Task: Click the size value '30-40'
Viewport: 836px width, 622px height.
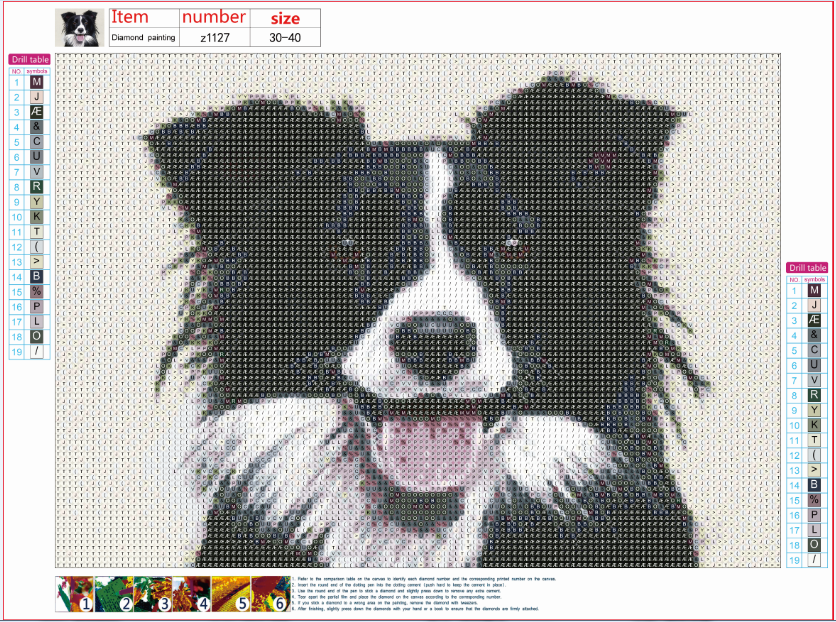Action: tap(285, 37)
